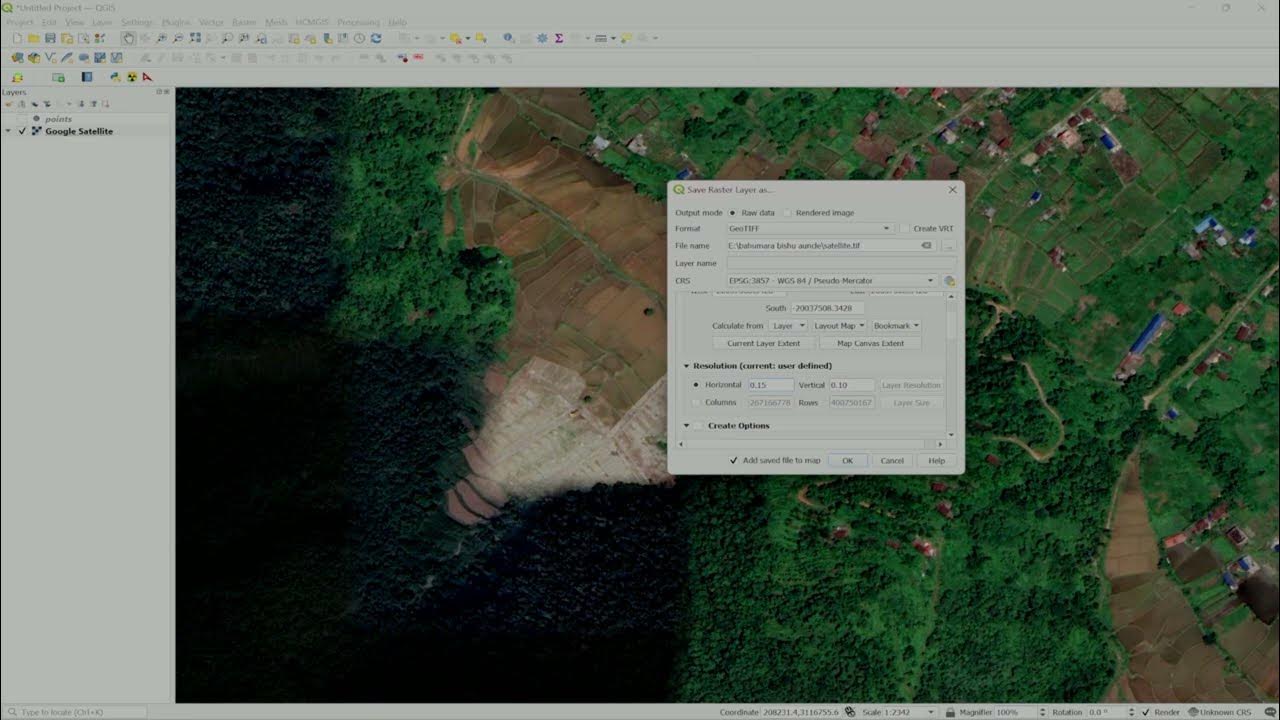The image size is (1280, 720).
Task: Select the Rendered image radio button
Action: click(x=787, y=213)
